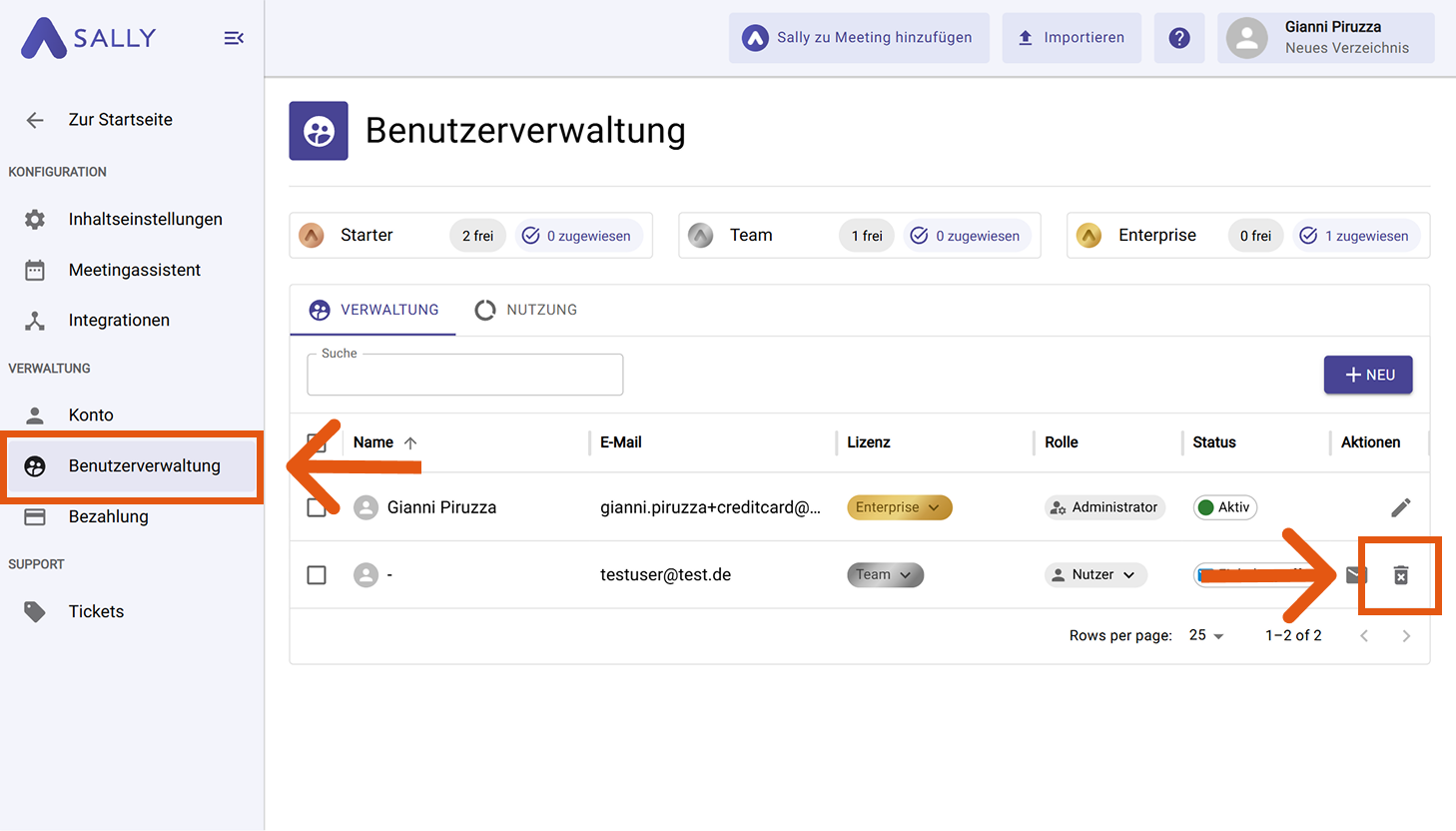Check Gianni Piruzza row checkbox
The image size is (1456, 831).
point(317,507)
